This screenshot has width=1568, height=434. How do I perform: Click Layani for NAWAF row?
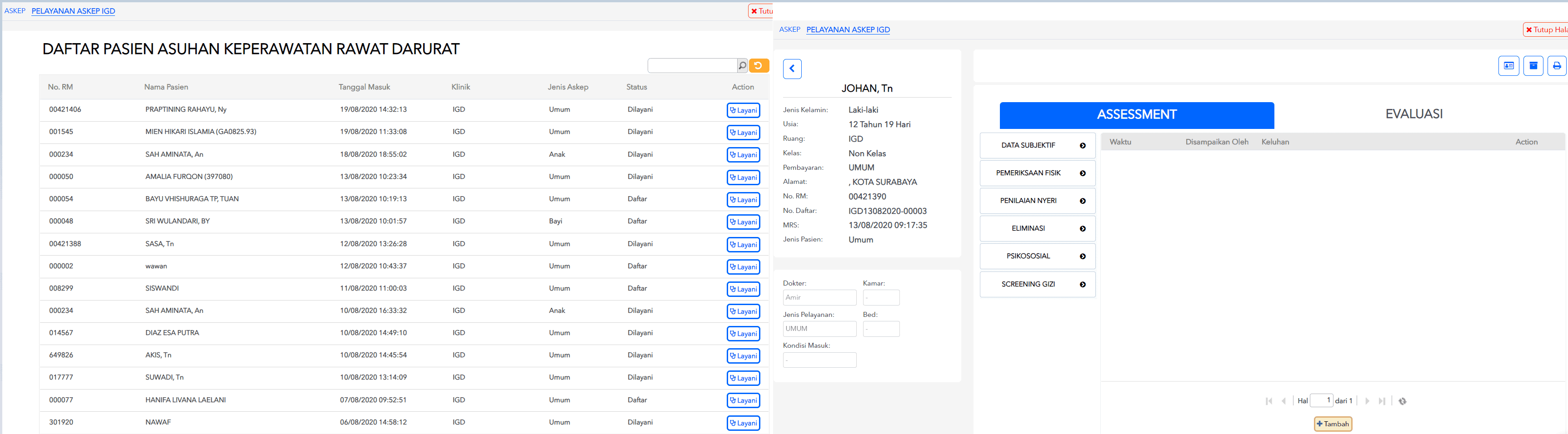tap(743, 423)
